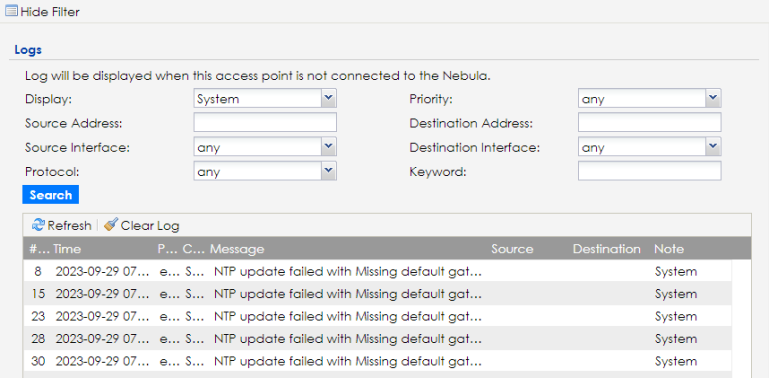Expand the Priority dropdown
This screenshot has width=769, height=378.
pyautogui.click(x=649, y=99)
